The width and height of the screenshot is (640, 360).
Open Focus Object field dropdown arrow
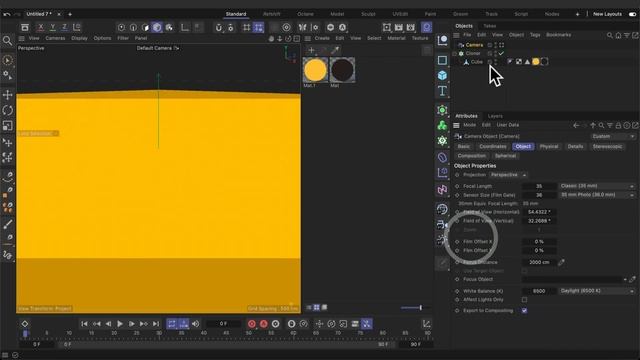(x=625, y=280)
